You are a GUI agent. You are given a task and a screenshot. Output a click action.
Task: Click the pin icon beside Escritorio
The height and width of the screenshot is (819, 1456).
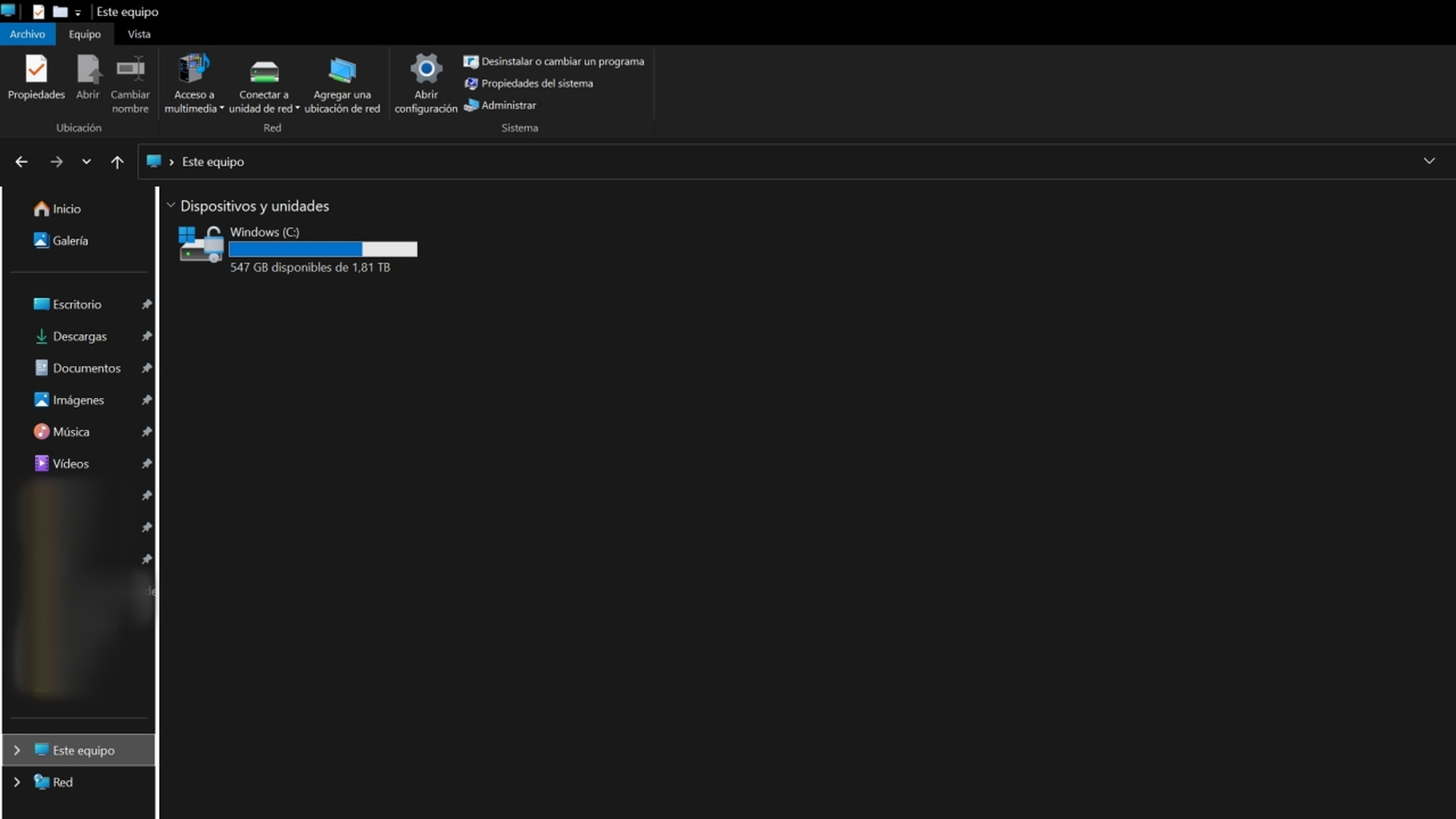pos(146,304)
